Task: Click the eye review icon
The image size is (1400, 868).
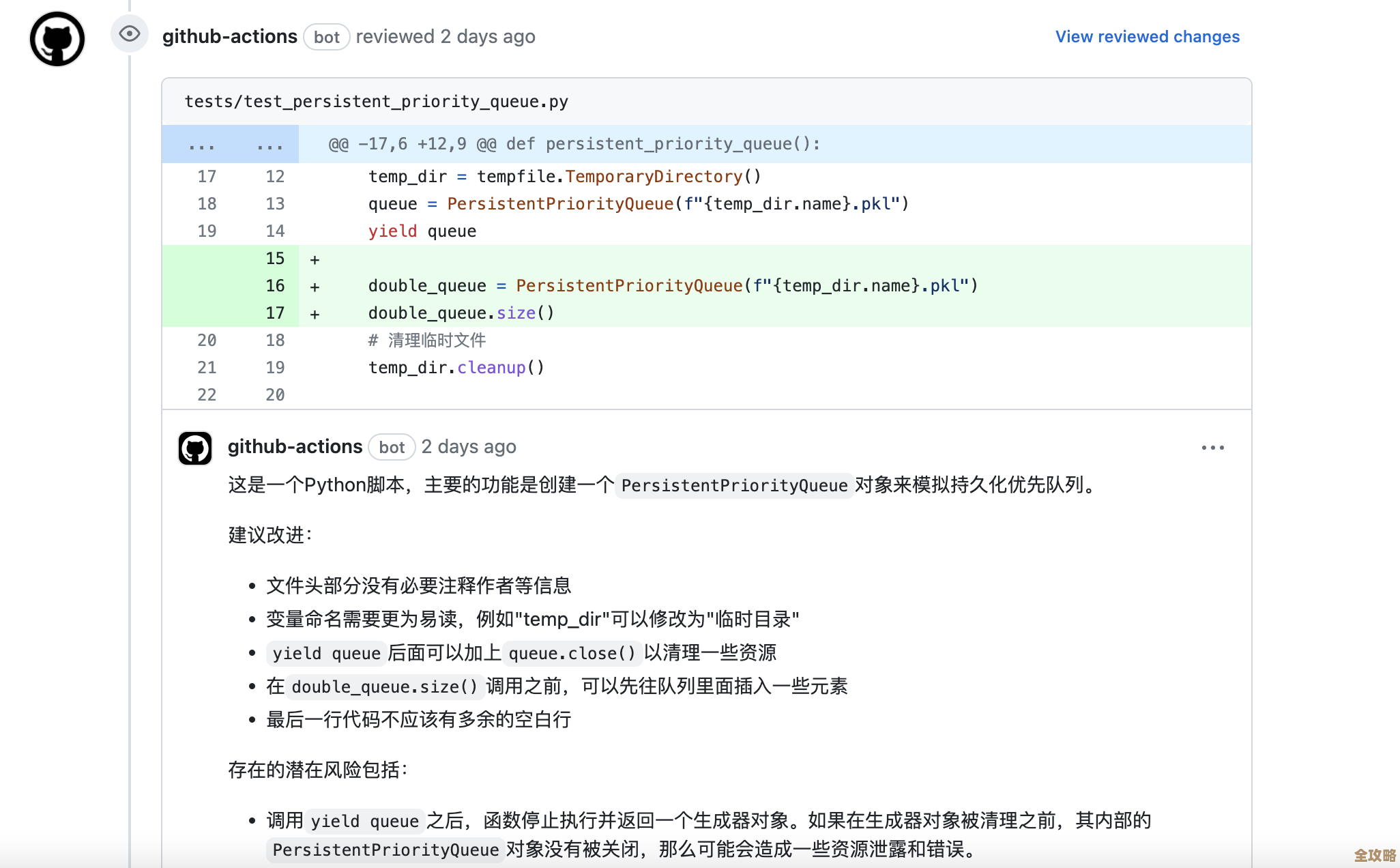Action: (x=129, y=33)
